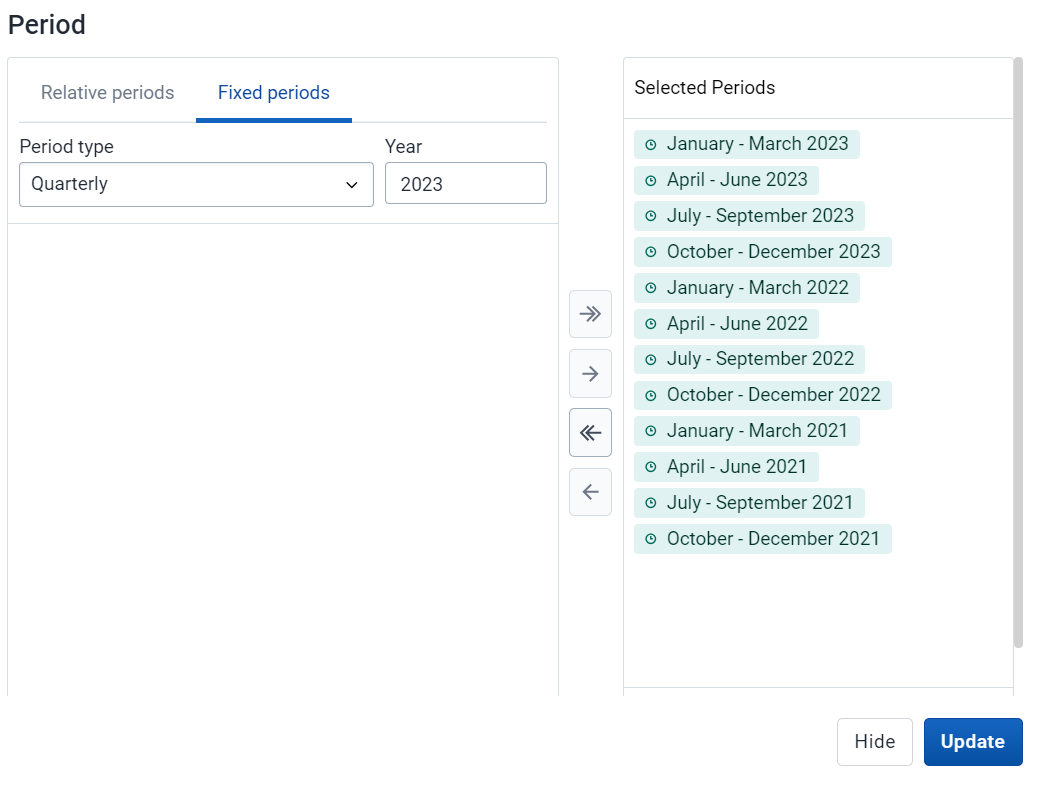This screenshot has height=785, width=1039.
Task: Click the Update button
Action: 973,742
